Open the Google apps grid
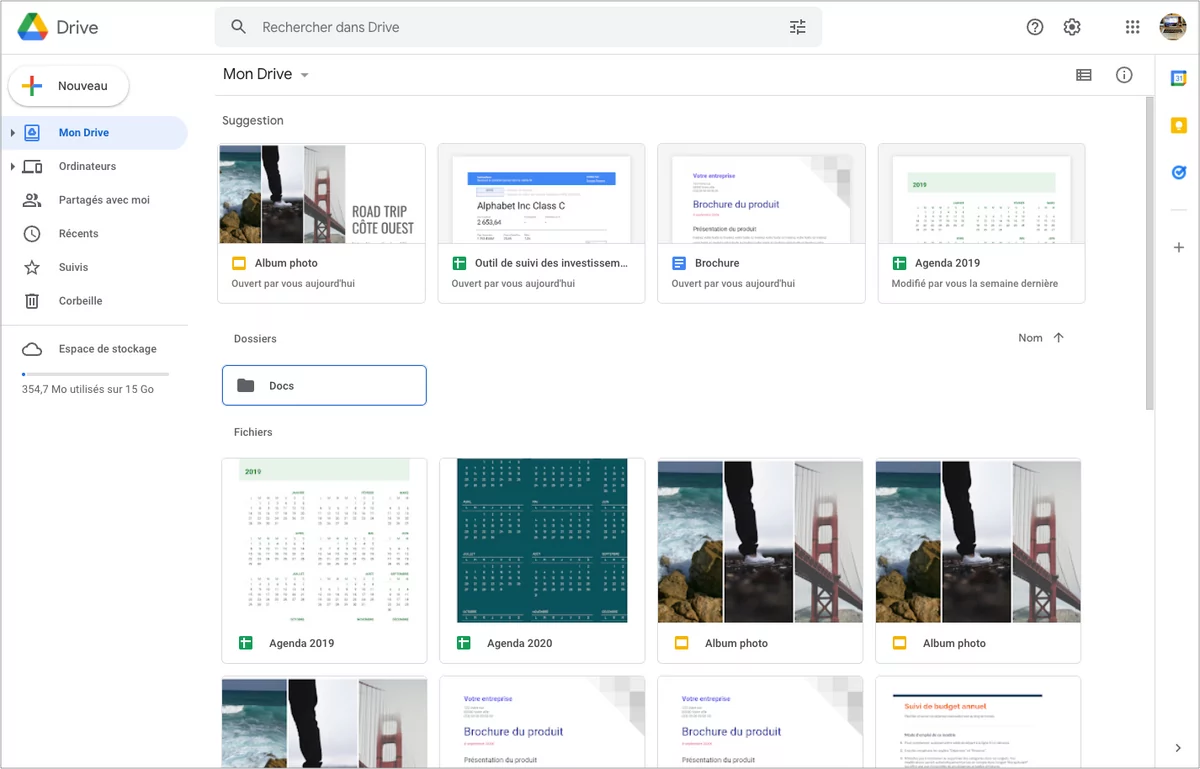The width and height of the screenshot is (1200, 769). click(1132, 27)
